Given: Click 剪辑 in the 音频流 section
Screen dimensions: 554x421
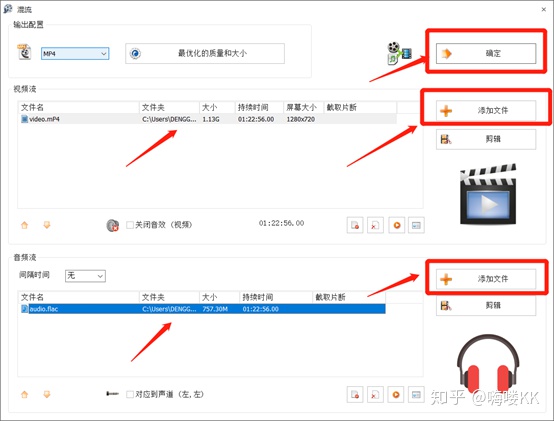Looking at the screenshot, I should (x=486, y=305).
